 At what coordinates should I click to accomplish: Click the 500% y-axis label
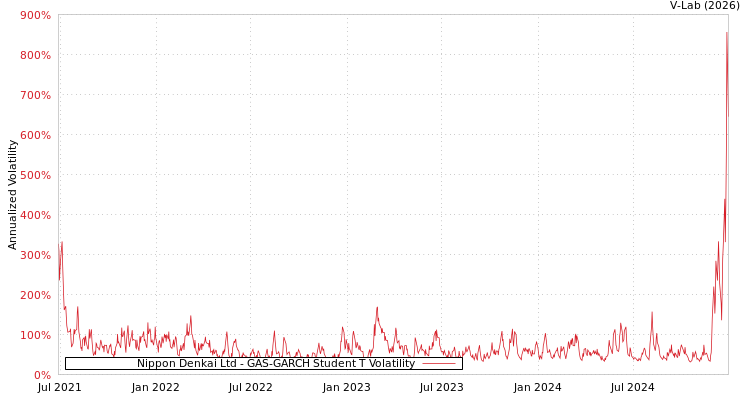pos(35,175)
